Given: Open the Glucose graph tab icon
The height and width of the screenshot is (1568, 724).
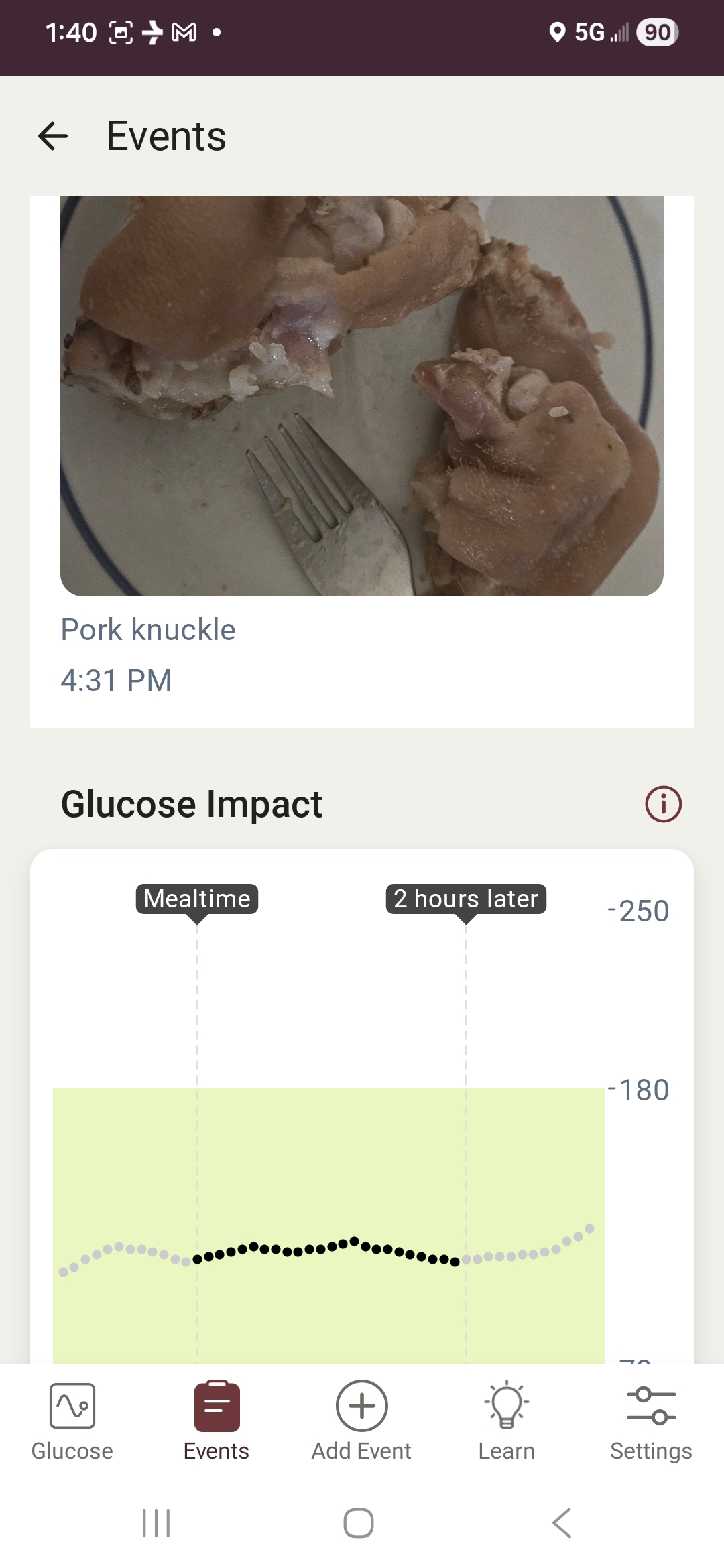Looking at the screenshot, I should [72, 1406].
